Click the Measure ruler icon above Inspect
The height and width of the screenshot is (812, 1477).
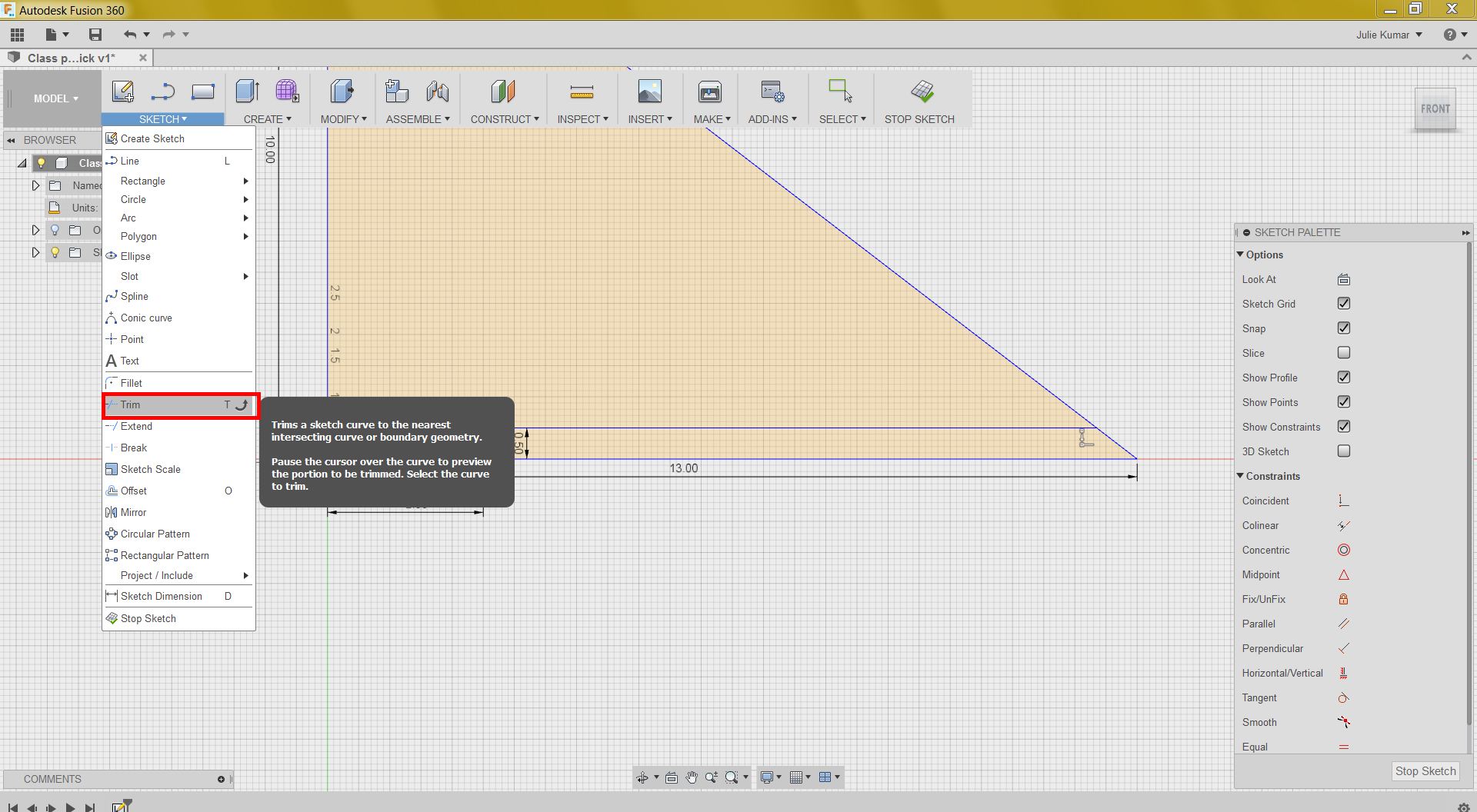point(582,93)
